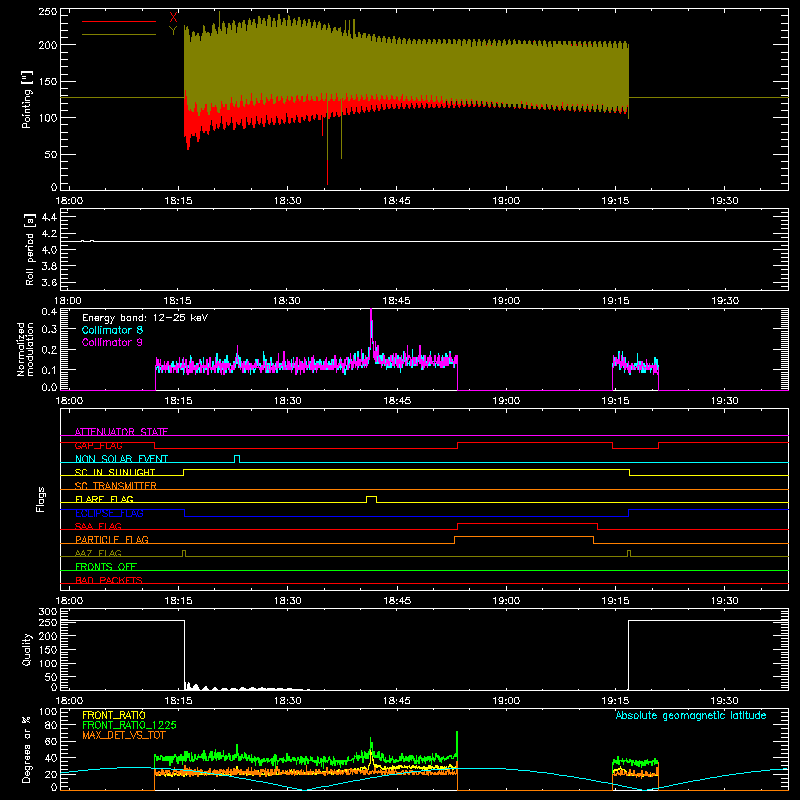This screenshot has height=800, width=800.
Task: Click the '18:45' tick under Pointing plot
Action: pyautogui.click(x=396, y=201)
